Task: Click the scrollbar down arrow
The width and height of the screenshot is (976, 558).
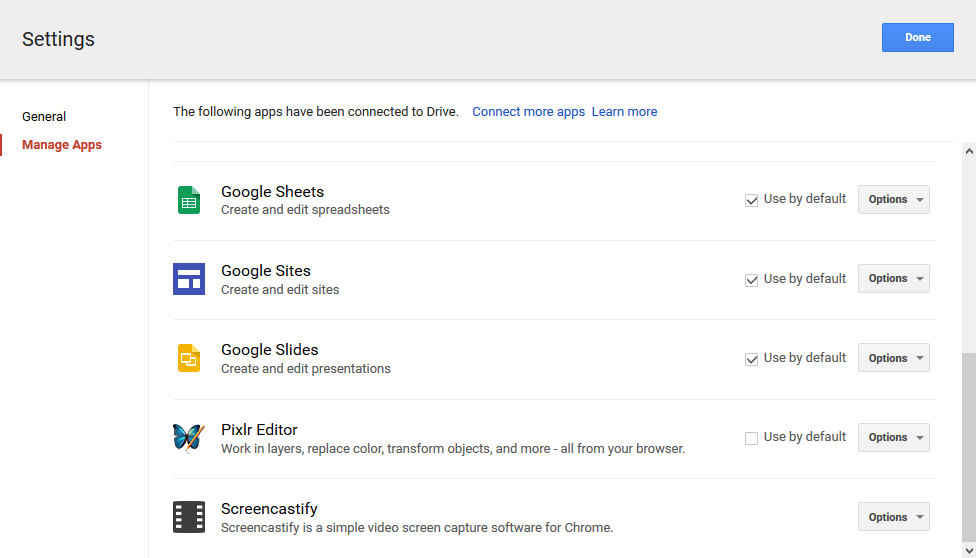Action: point(969,550)
